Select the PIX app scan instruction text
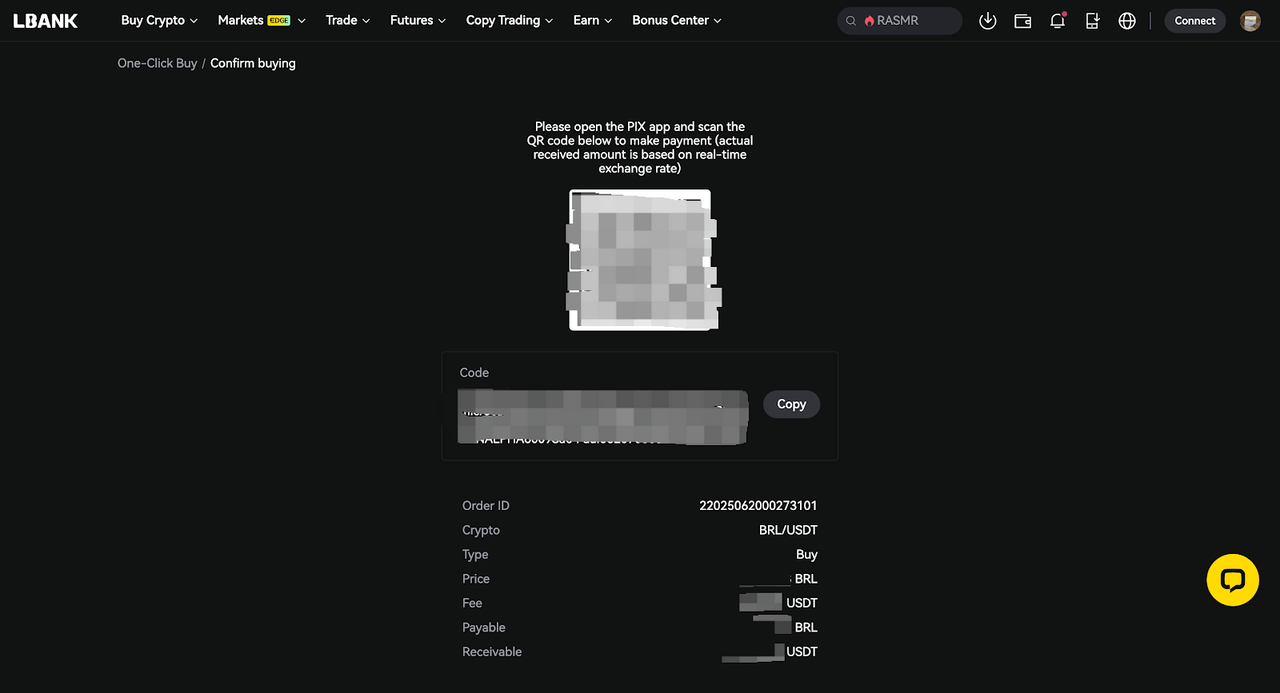 [640, 148]
